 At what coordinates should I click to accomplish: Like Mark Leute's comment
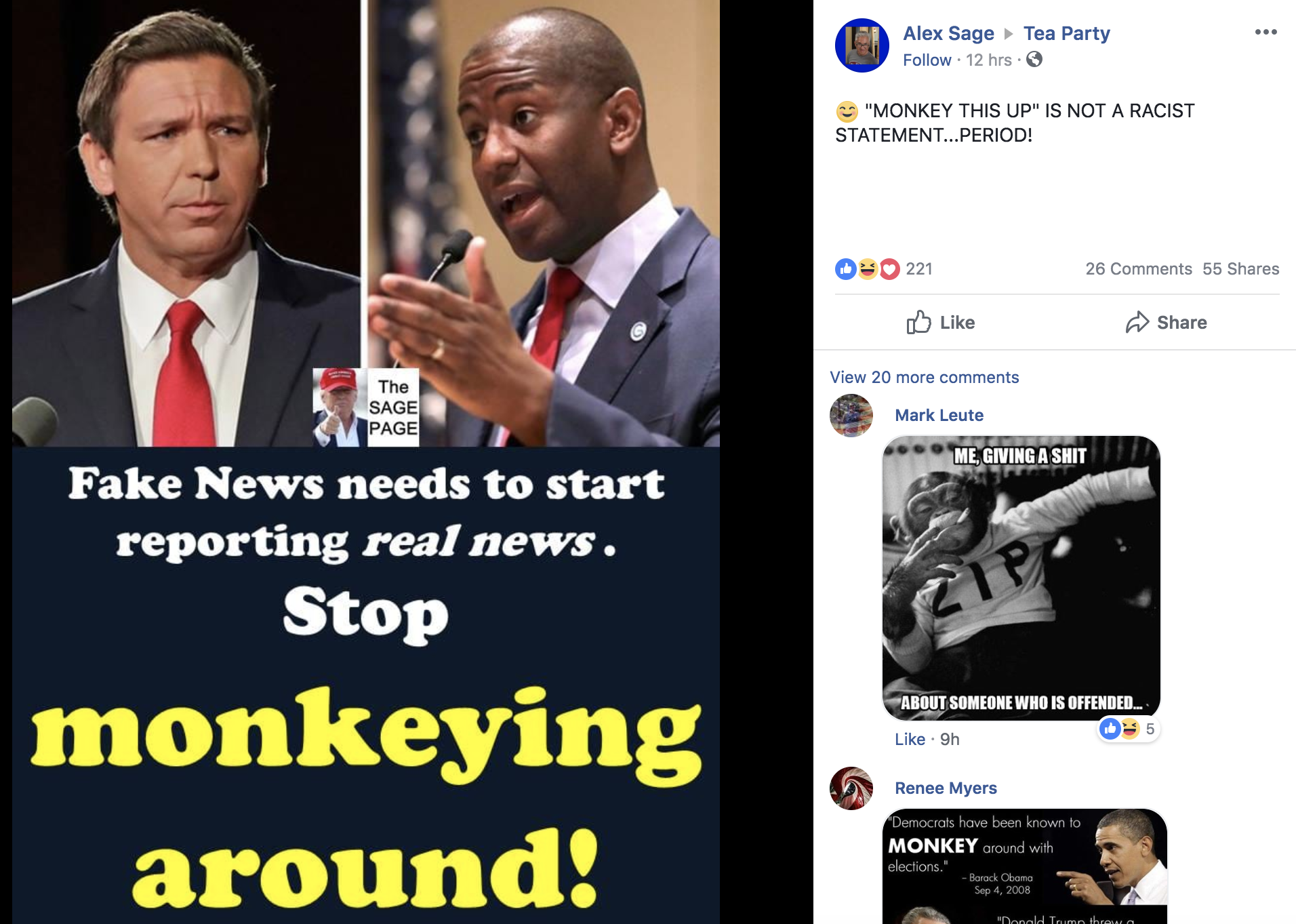click(910, 740)
